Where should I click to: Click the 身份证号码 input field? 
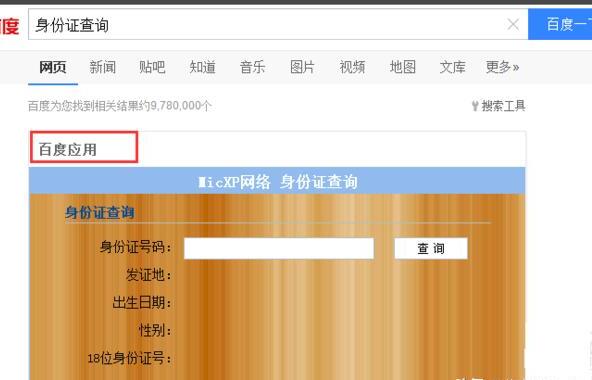[279, 248]
